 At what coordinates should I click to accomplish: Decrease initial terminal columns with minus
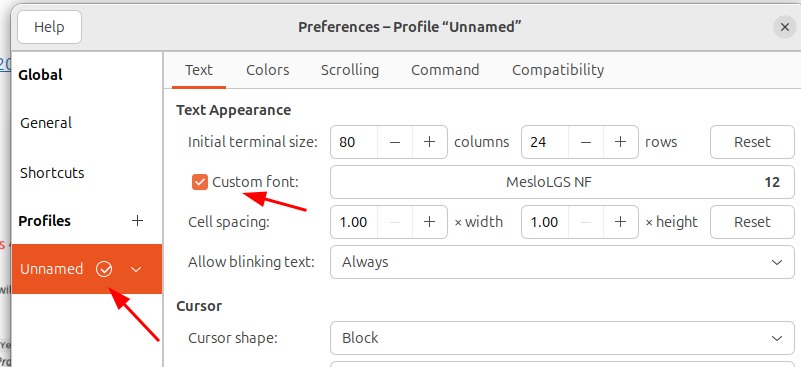[395, 142]
